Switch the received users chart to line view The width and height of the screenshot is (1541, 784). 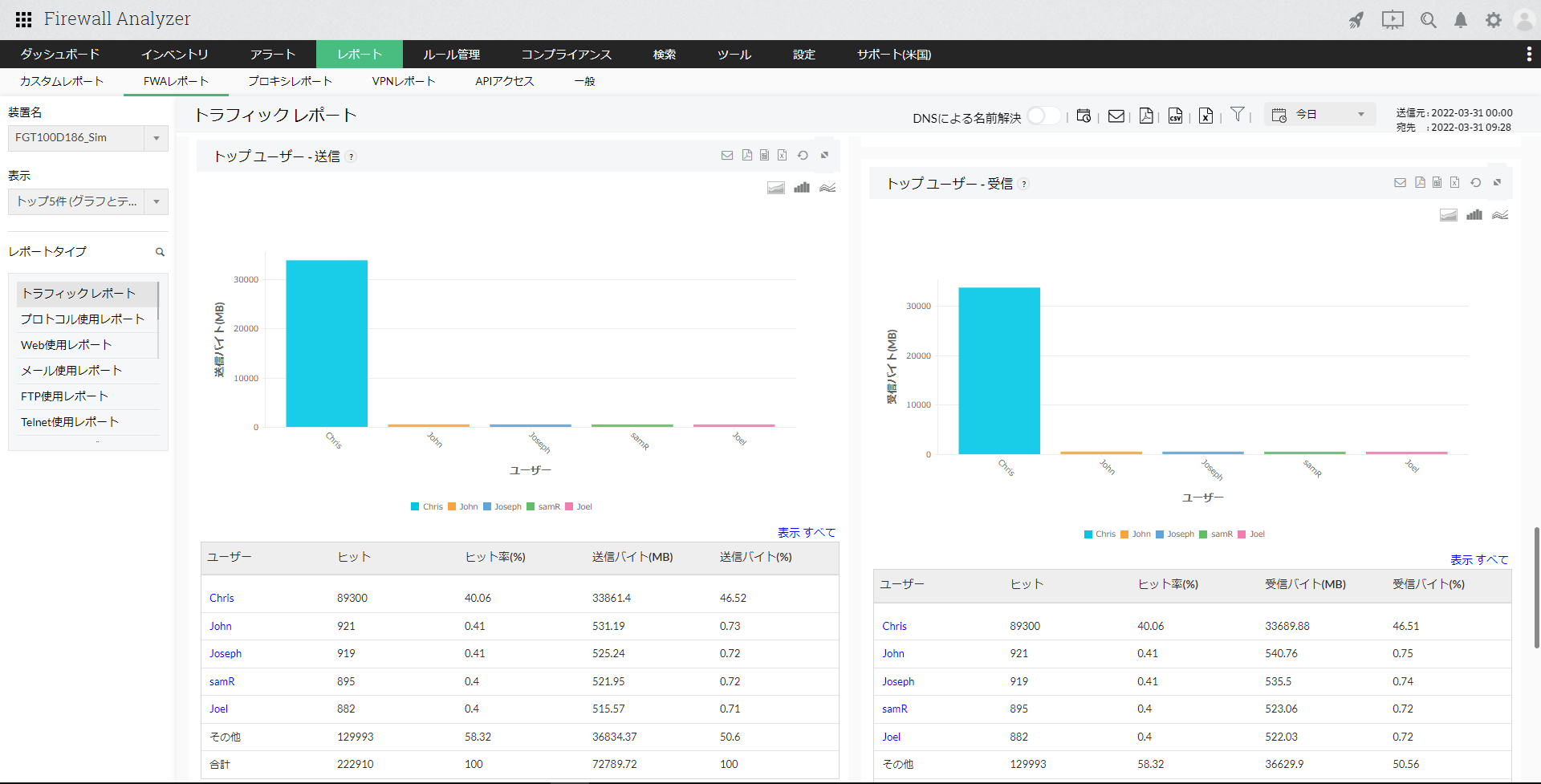(x=1499, y=215)
